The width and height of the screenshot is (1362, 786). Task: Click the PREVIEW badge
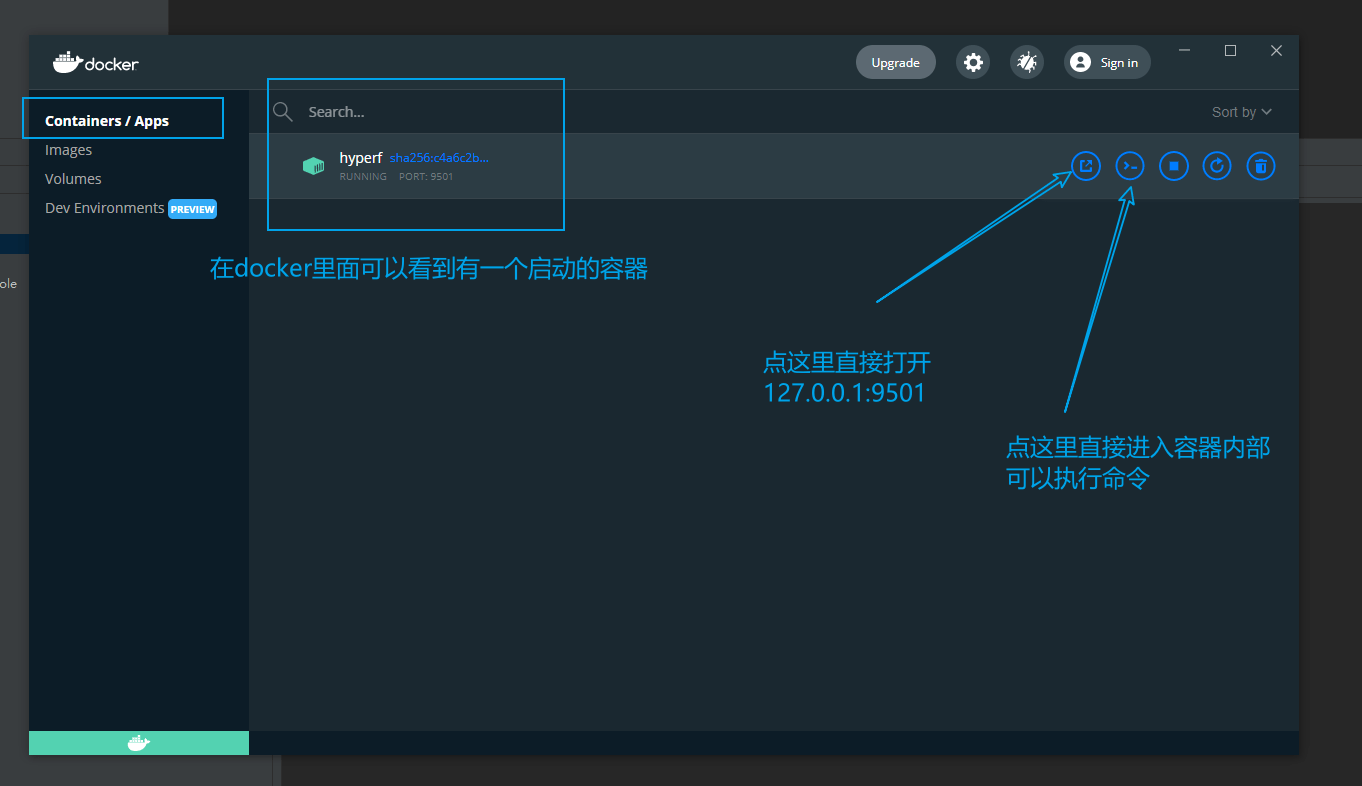click(x=192, y=209)
